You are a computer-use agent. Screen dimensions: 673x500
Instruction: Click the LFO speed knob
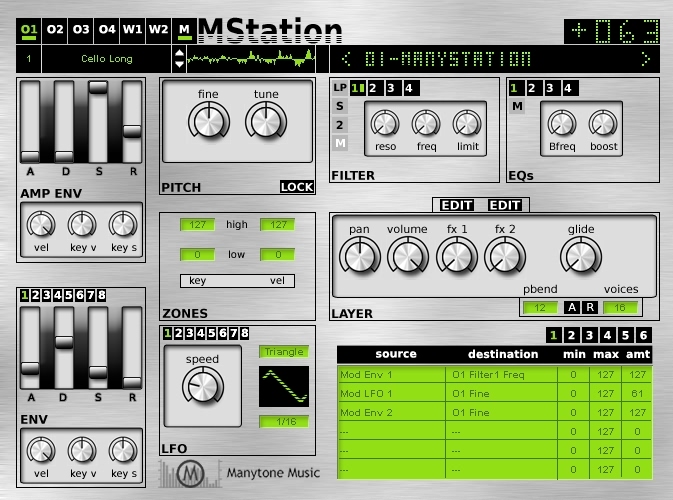[x=203, y=385]
